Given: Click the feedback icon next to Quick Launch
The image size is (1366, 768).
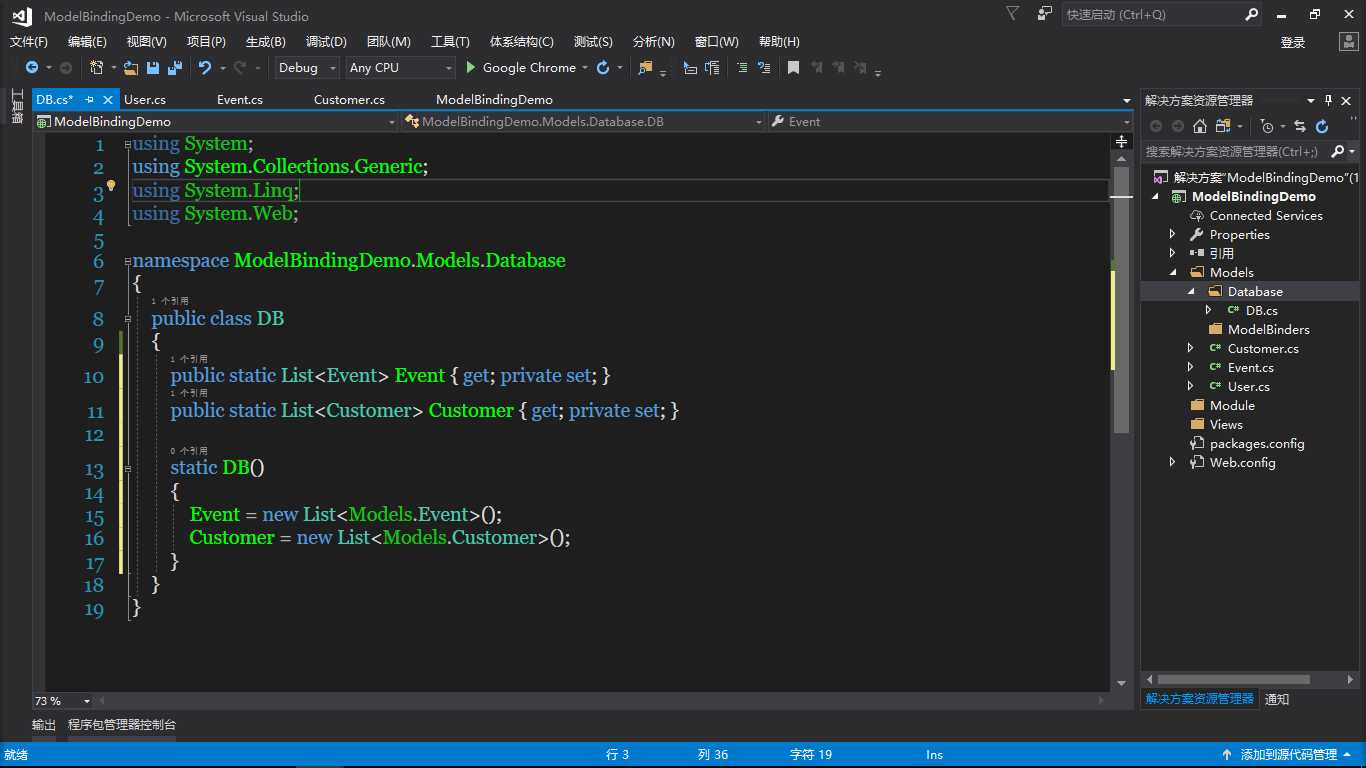Looking at the screenshot, I should pos(1045,14).
